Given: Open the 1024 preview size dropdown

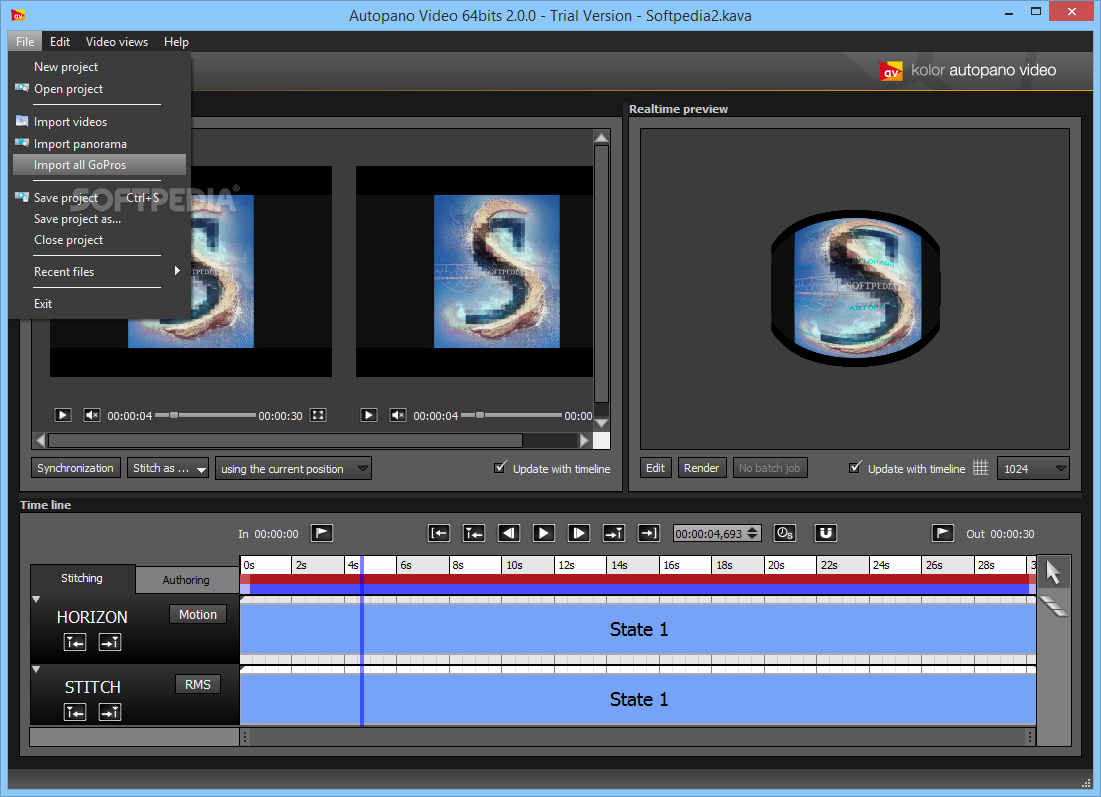Looking at the screenshot, I should point(1033,468).
